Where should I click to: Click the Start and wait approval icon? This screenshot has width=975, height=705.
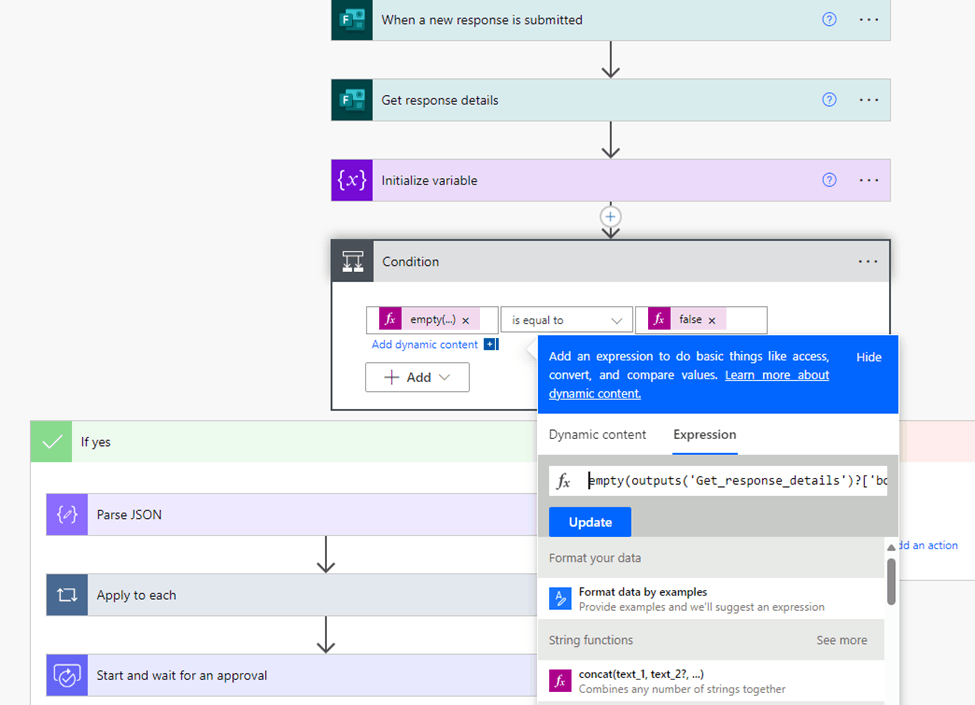(67, 675)
